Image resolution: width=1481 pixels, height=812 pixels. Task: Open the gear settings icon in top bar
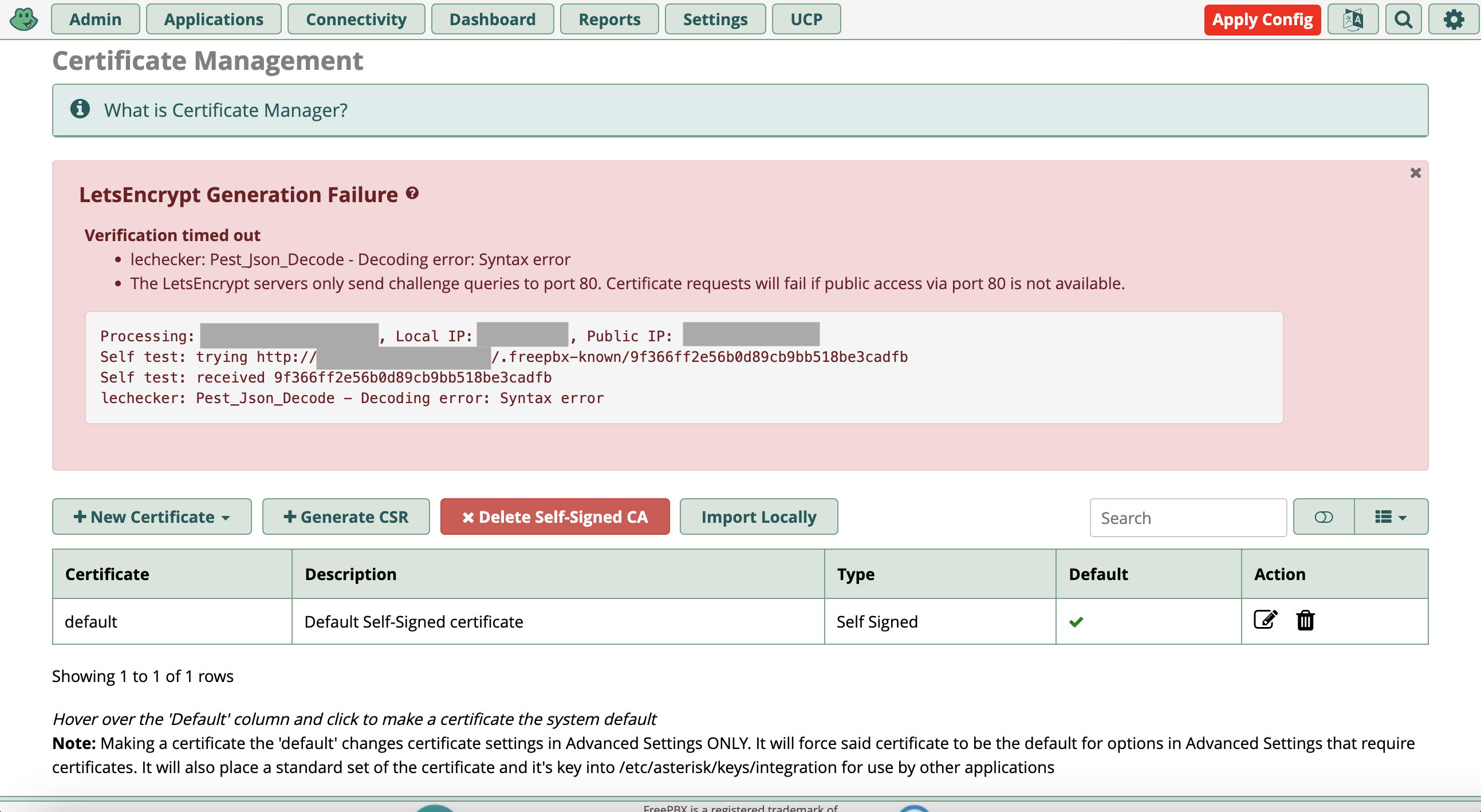pyautogui.click(x=1453, y=19)
